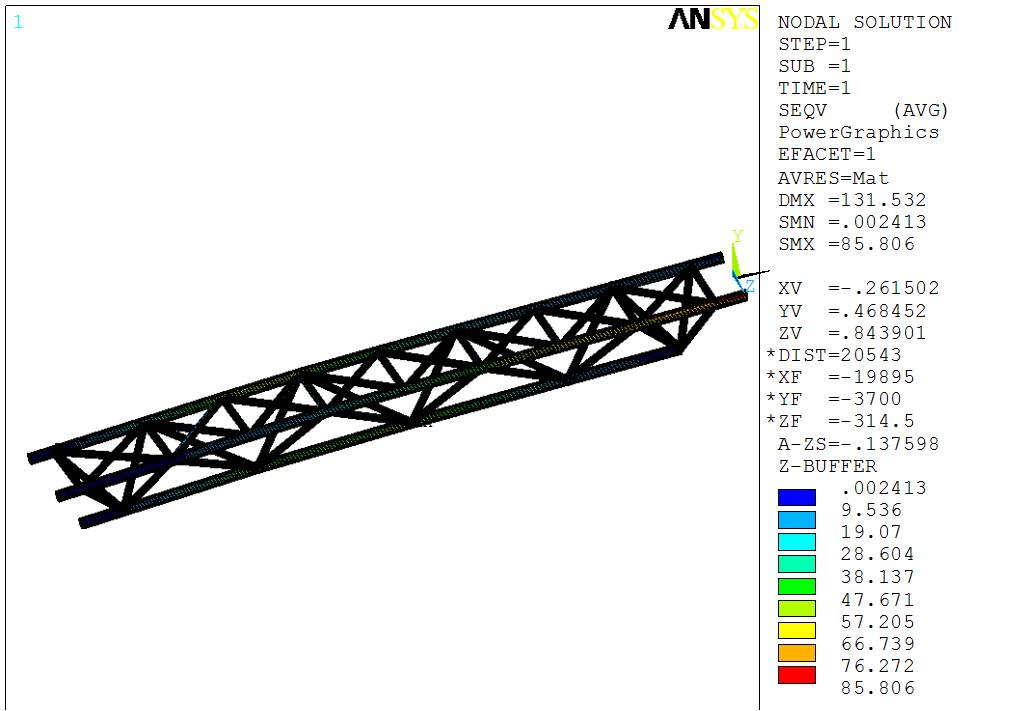
Task: Click the DMX =131.532 displacement text
Action: click(x=852, y=200)
